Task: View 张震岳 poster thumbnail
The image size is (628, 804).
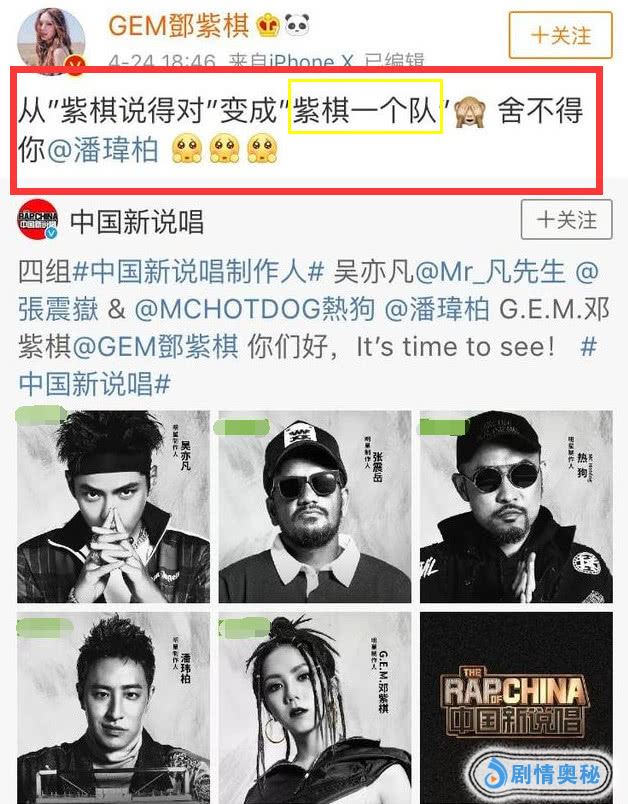Action: point(315,506)
